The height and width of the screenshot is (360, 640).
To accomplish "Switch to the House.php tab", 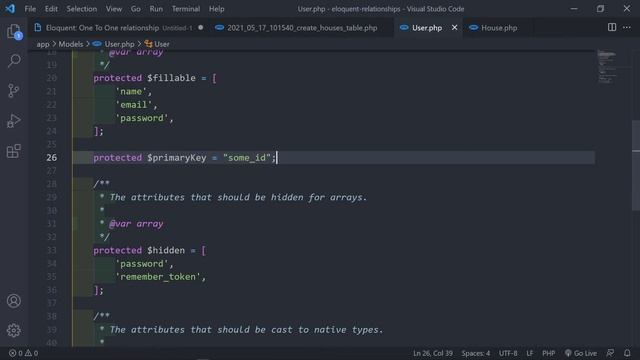I will (499, 27).
